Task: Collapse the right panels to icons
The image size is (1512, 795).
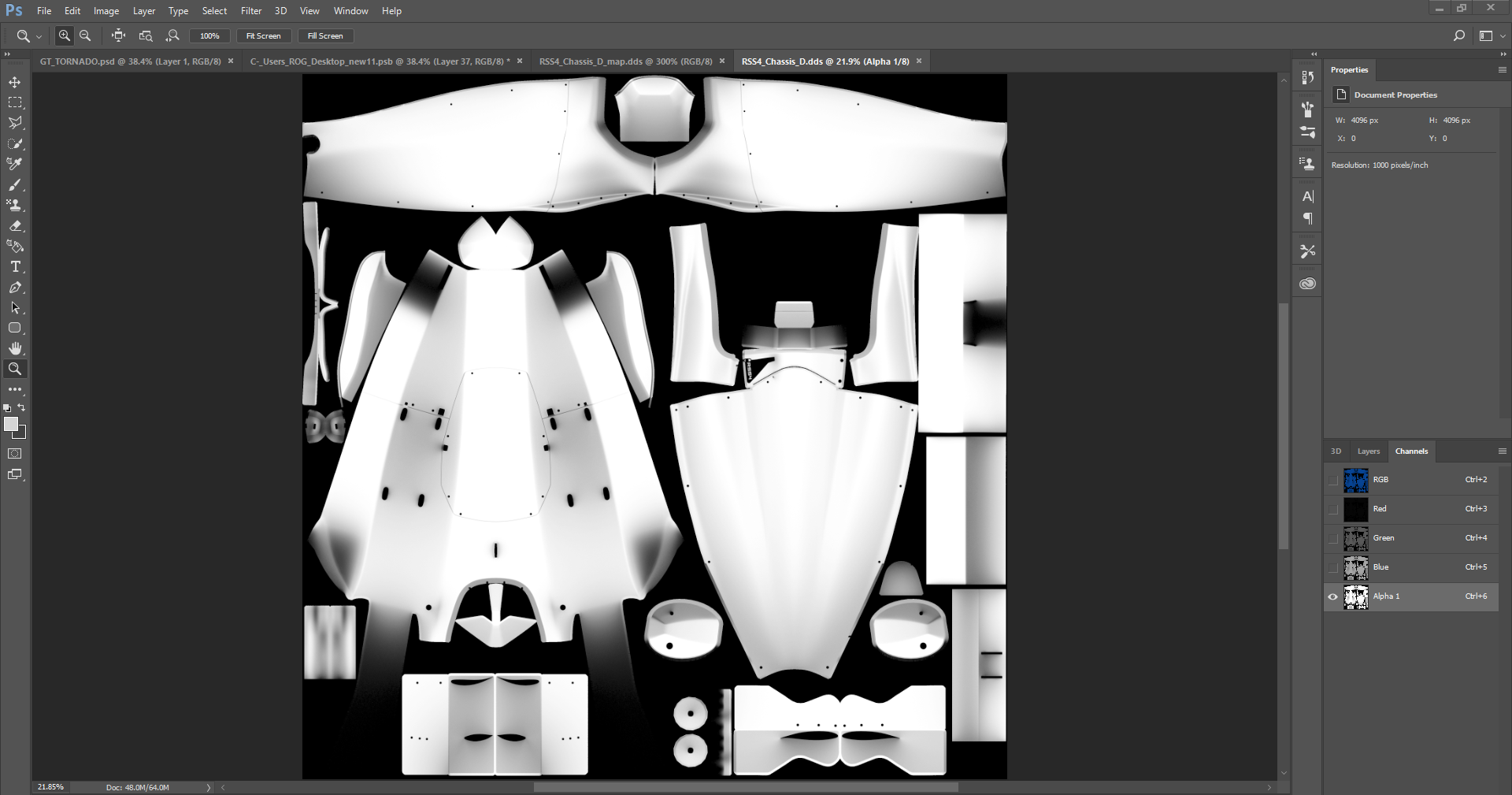Action: [x=1503, y=54]
